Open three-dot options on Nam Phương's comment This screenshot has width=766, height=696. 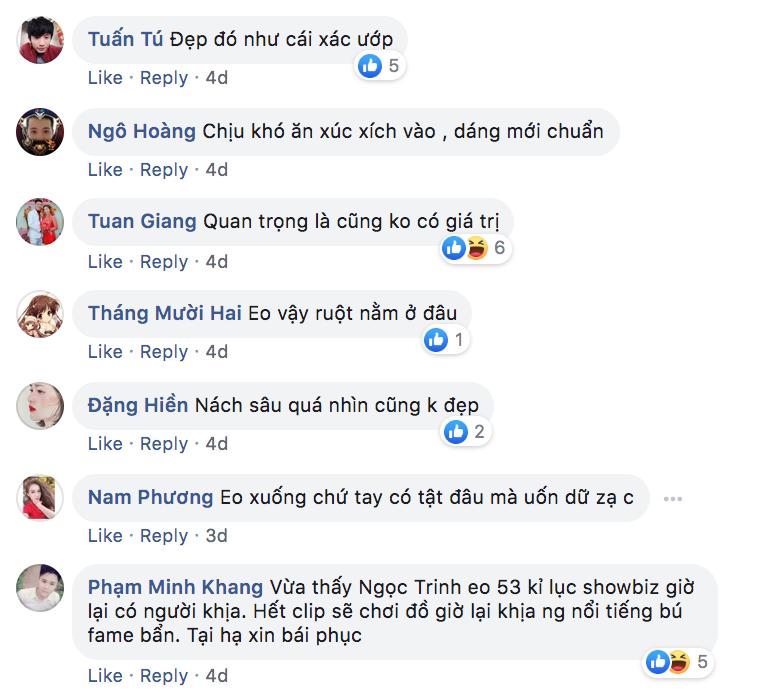tap(672, 498)
